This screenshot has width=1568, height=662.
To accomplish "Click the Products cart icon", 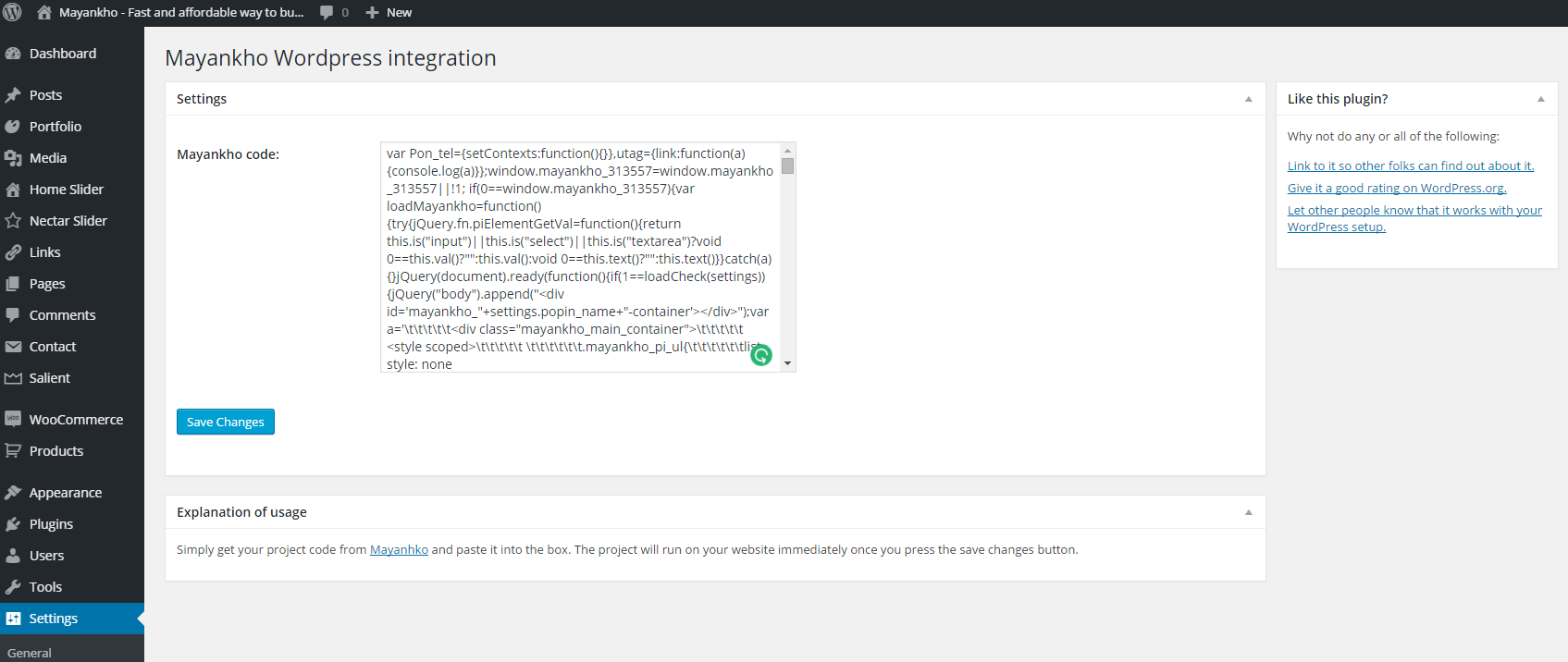I will coord(13,451).
